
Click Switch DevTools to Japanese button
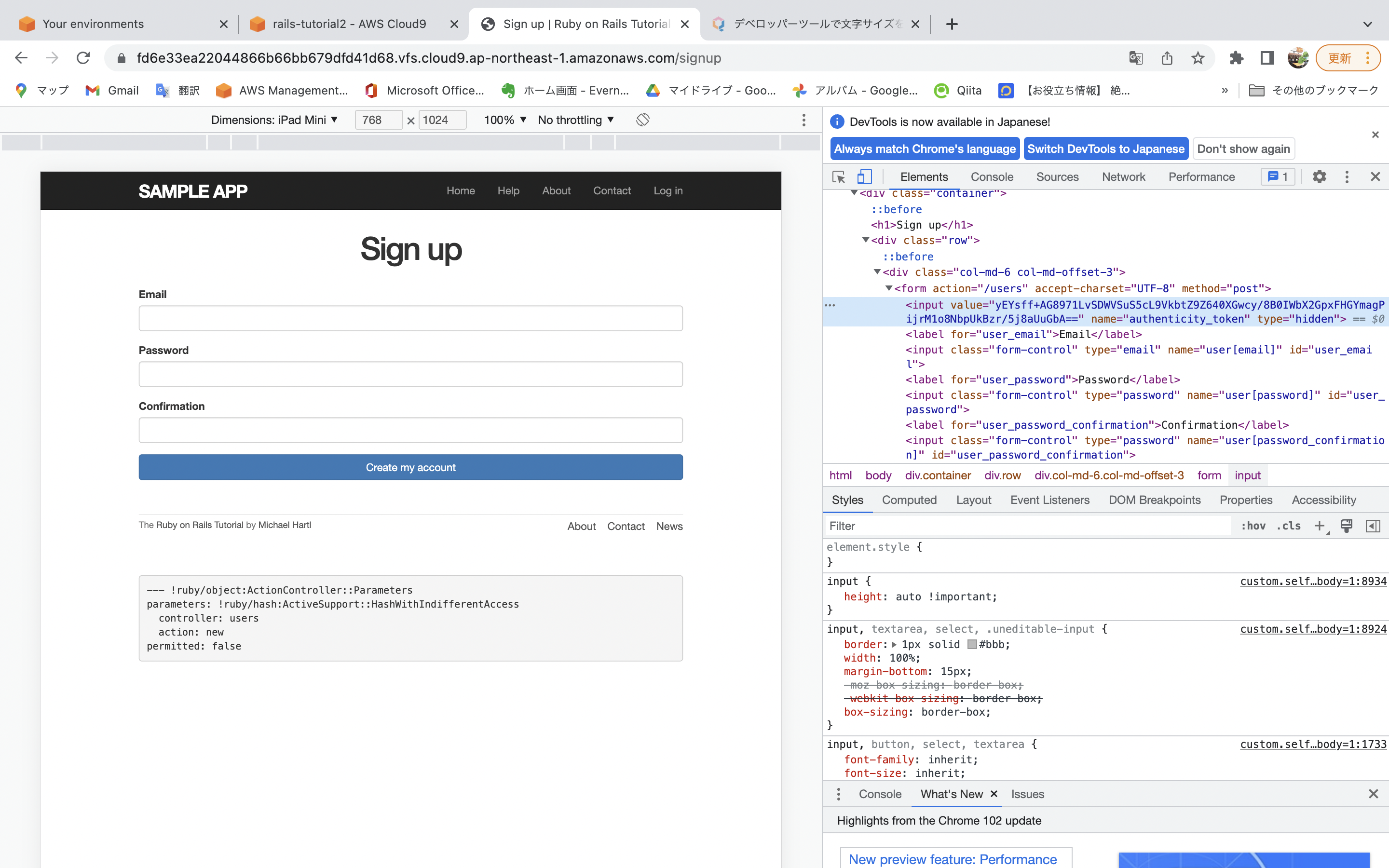[1105, 149]
